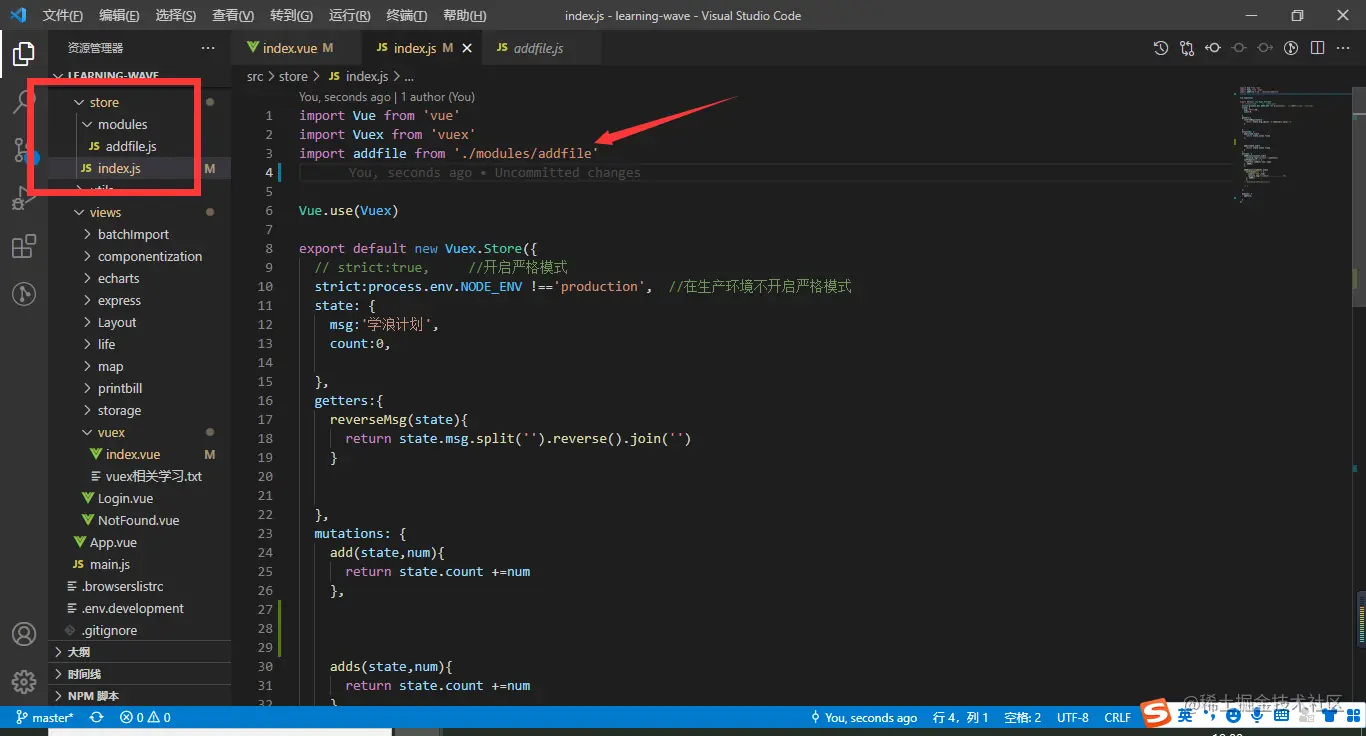Open index.vue under the vuex folder
The width and height of the screenshot is (1366, 736).
pos(133,454)
